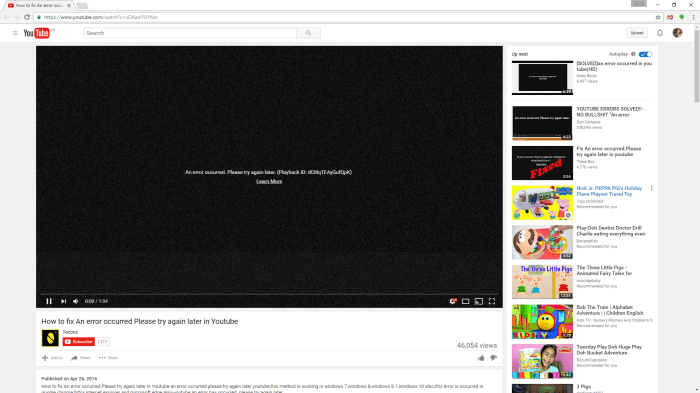Open the More options under video
700x393 pixels.
[108, 358]
